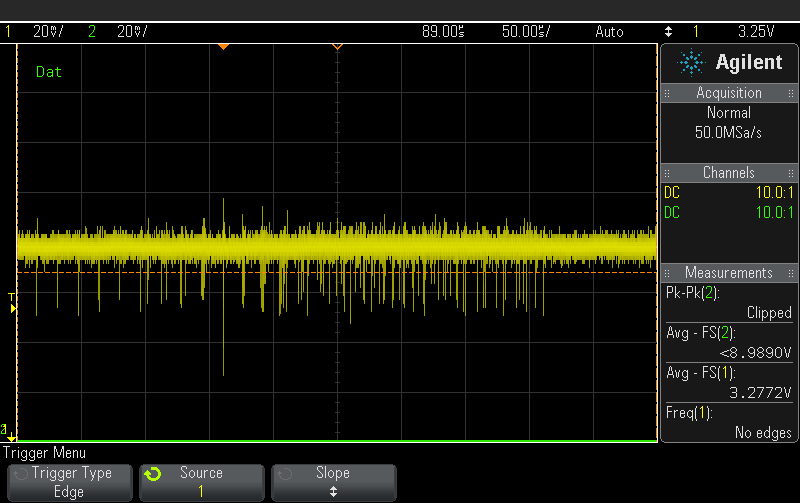Image resolution: width=800 pixels, height=503 pixels.
Task: Click the Auto trigger mode indicator
Action: 609,32
